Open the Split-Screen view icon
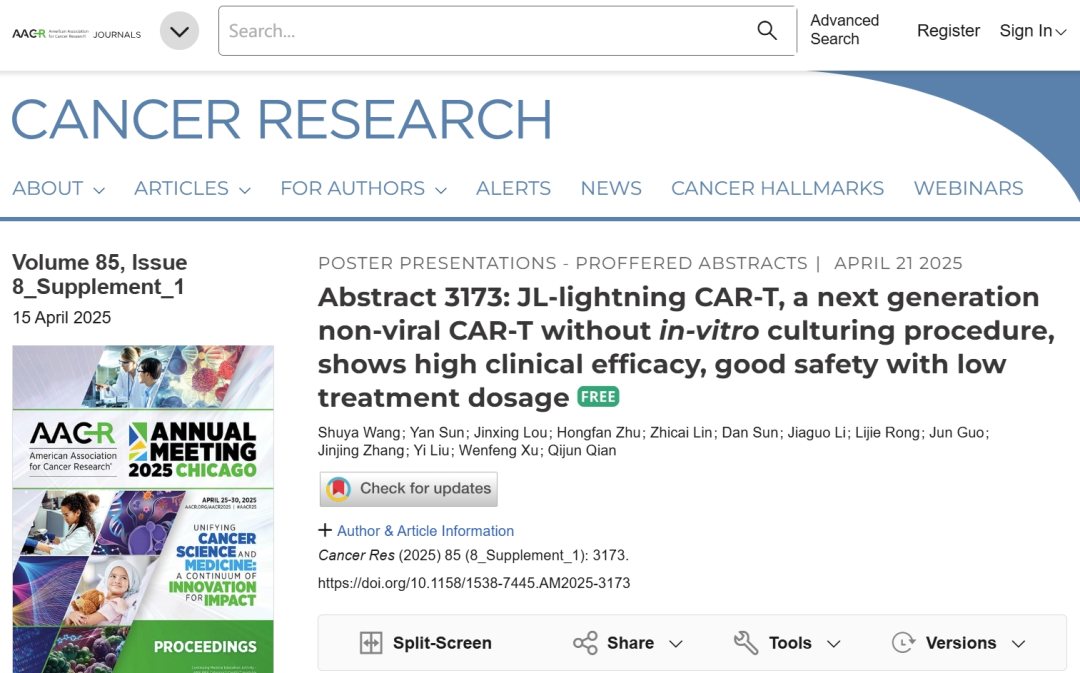This screenshot has height=673, width=1080. point(371,643)
